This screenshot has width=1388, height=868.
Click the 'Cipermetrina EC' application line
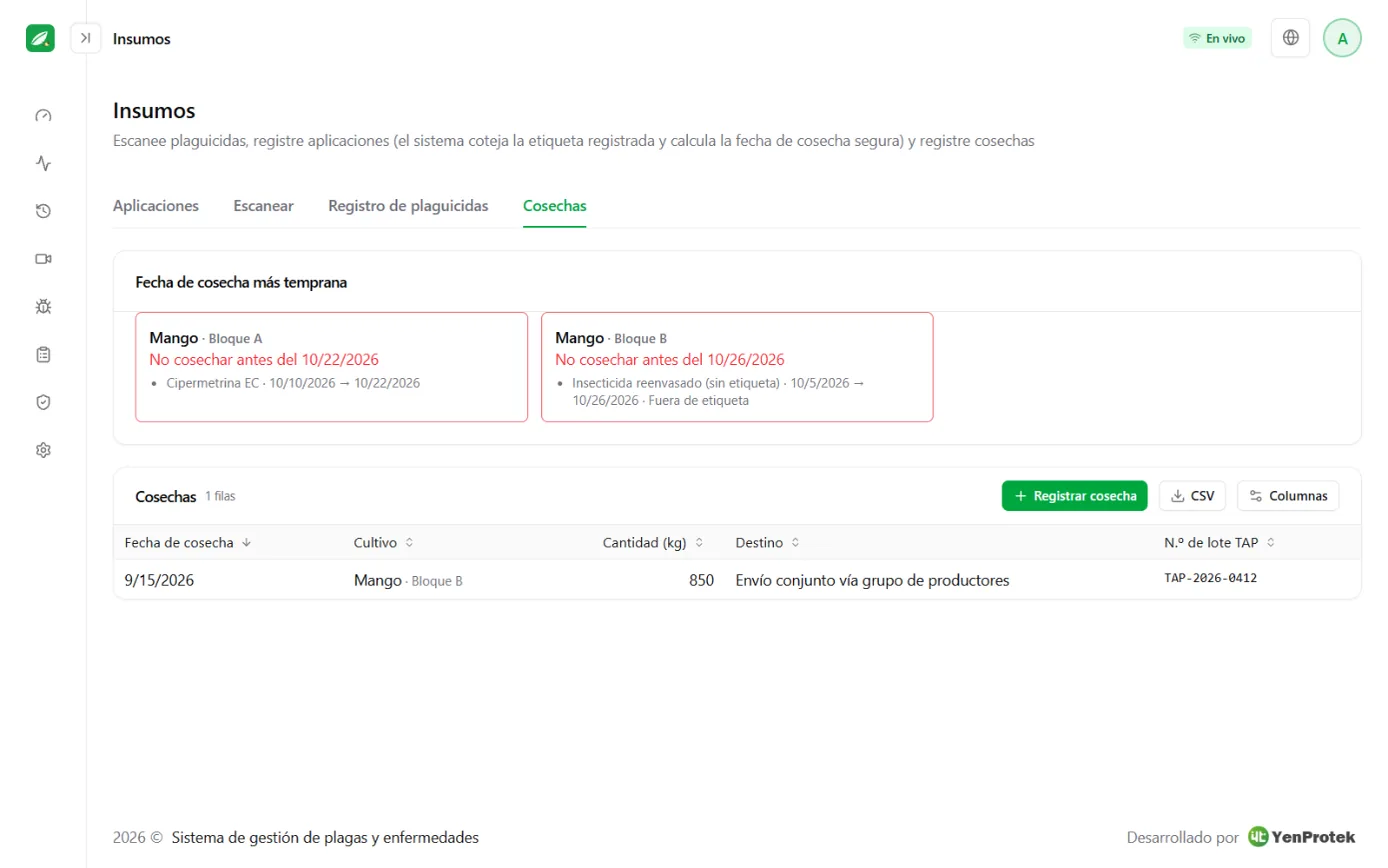click(293, 383)
